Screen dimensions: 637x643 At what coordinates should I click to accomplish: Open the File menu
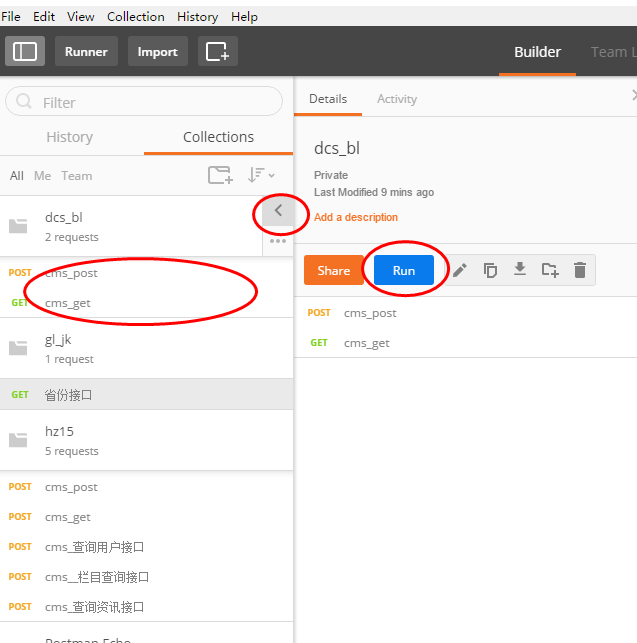[x=11, y=17]
